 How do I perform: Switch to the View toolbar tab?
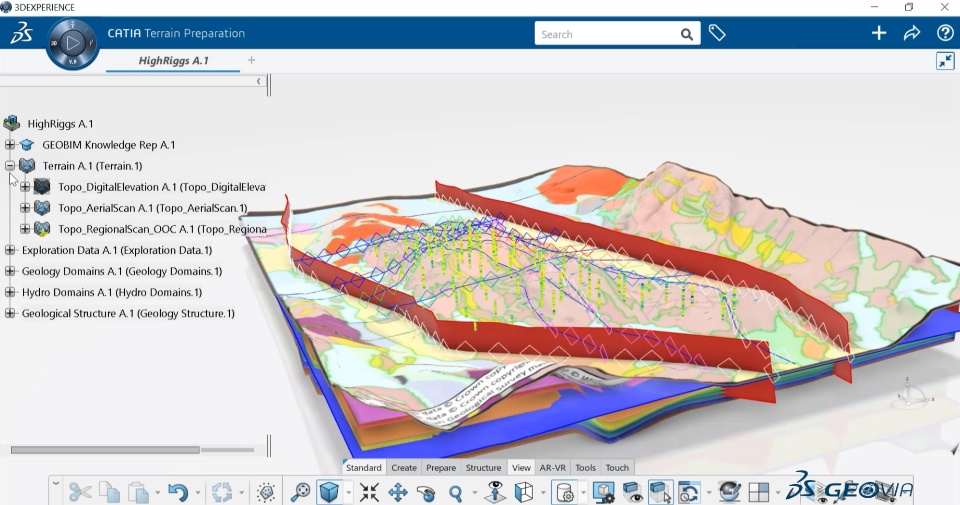point(521,468)
